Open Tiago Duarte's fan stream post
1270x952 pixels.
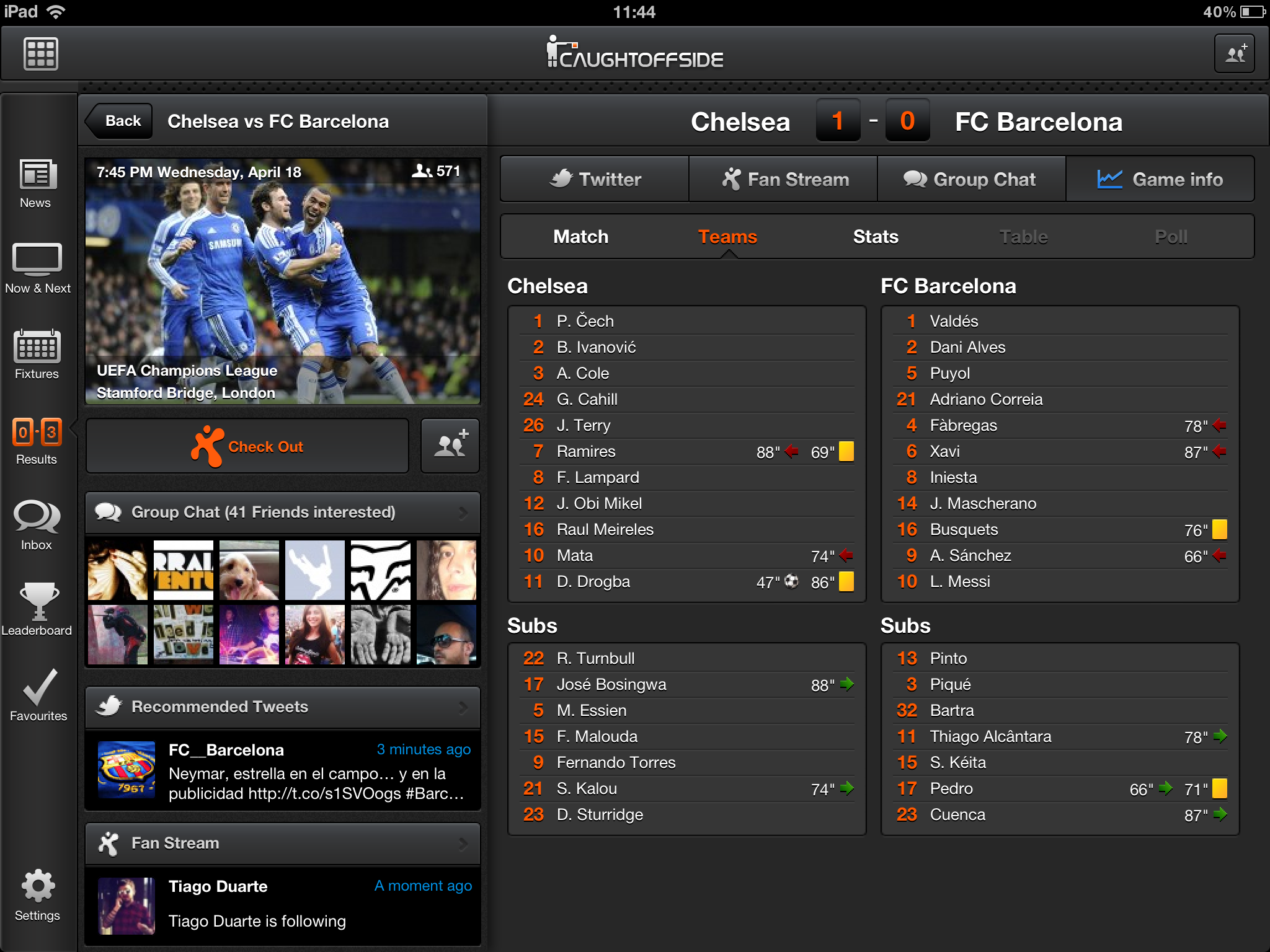coord(283,906)
